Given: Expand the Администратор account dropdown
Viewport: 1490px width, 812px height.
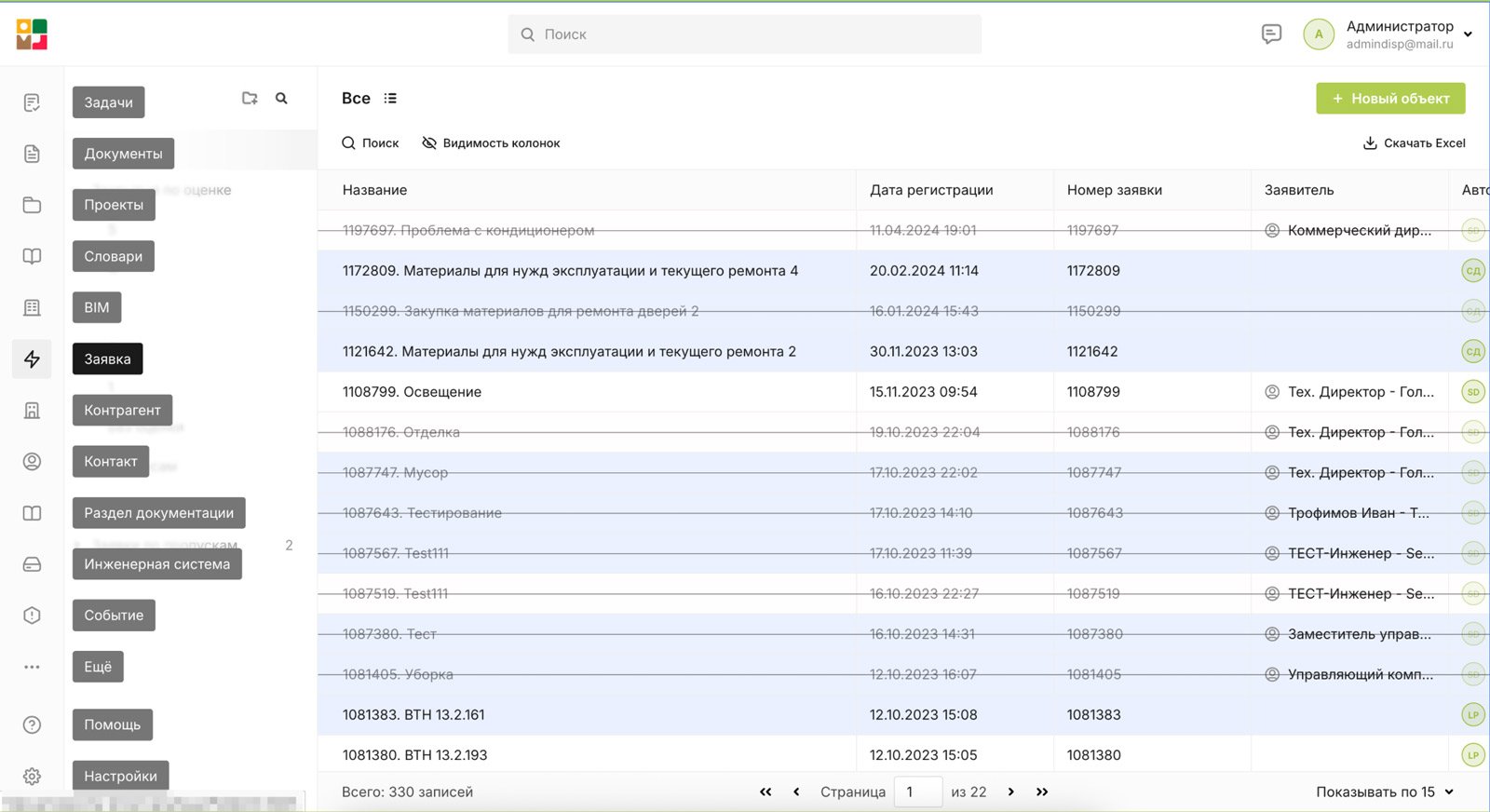Looking at the screenshot, I should [1468, 34].
